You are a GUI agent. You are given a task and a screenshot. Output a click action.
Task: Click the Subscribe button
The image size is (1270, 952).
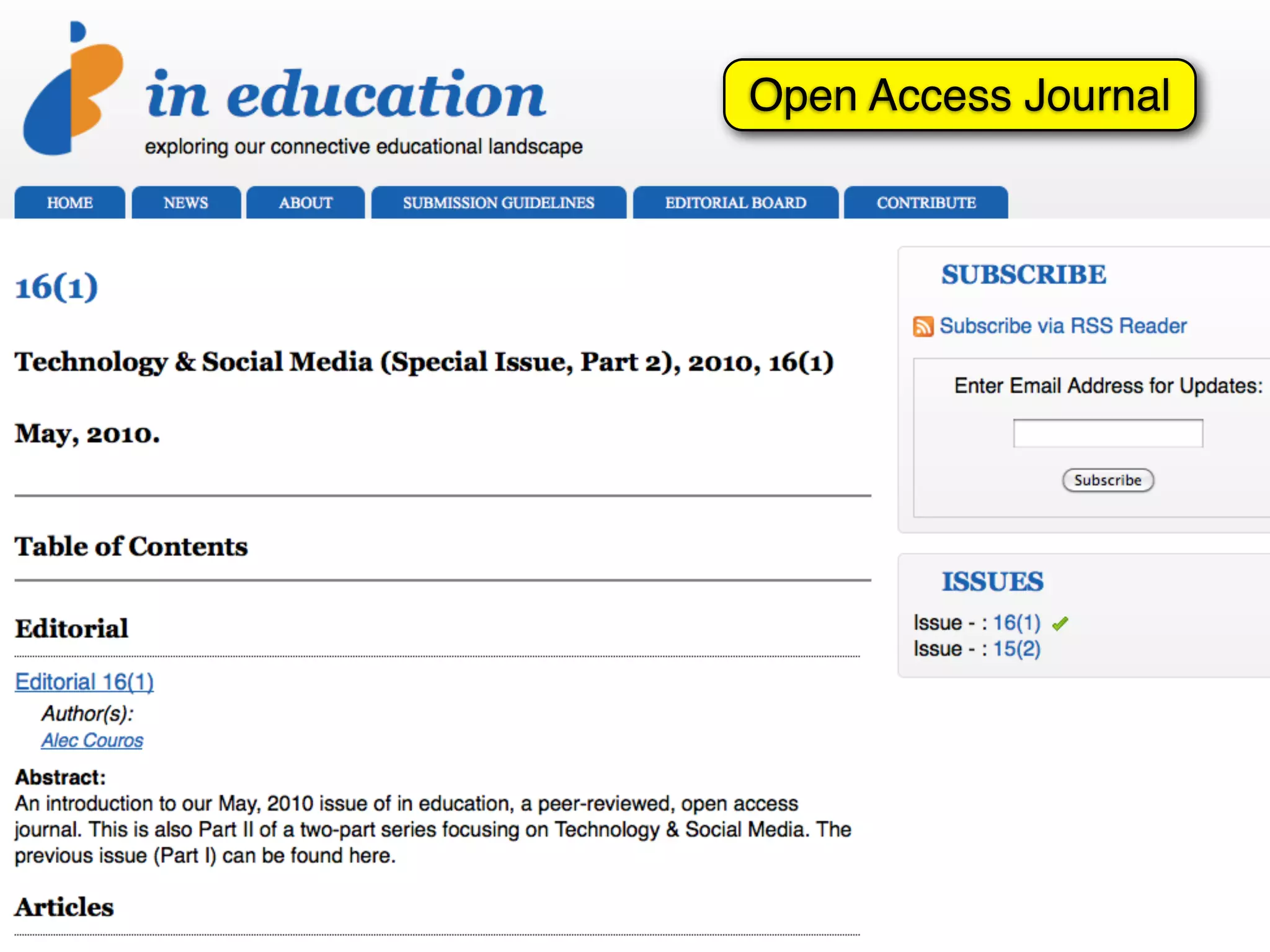tap(1108, 480)
